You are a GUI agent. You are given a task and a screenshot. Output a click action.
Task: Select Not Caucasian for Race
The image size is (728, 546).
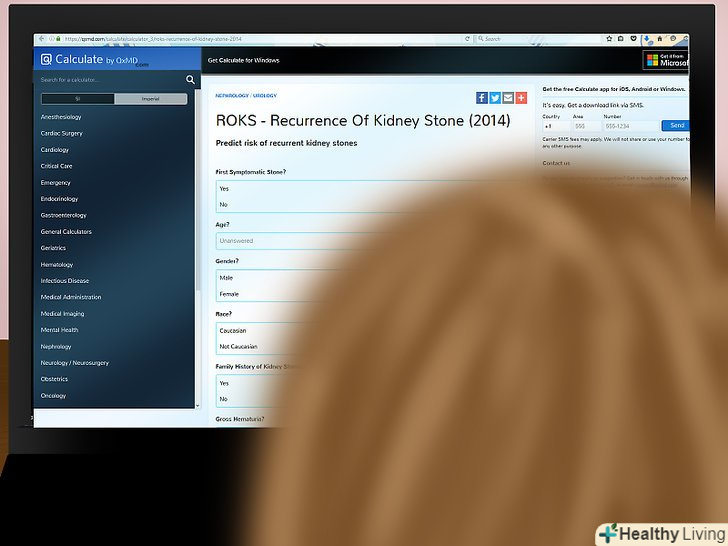point(238,346)
